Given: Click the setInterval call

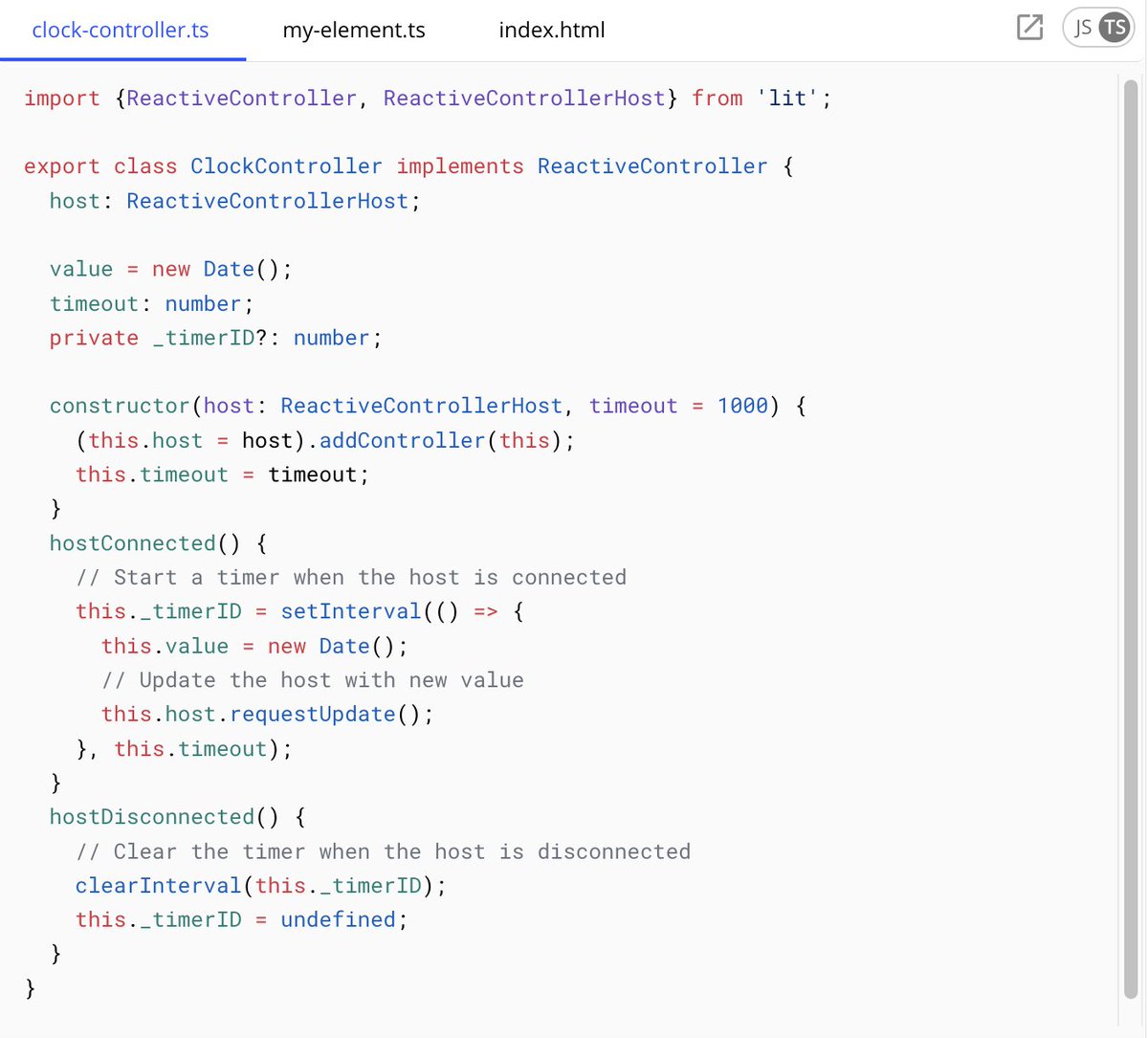Looking at the screenshot, I should tap(350, 611).
